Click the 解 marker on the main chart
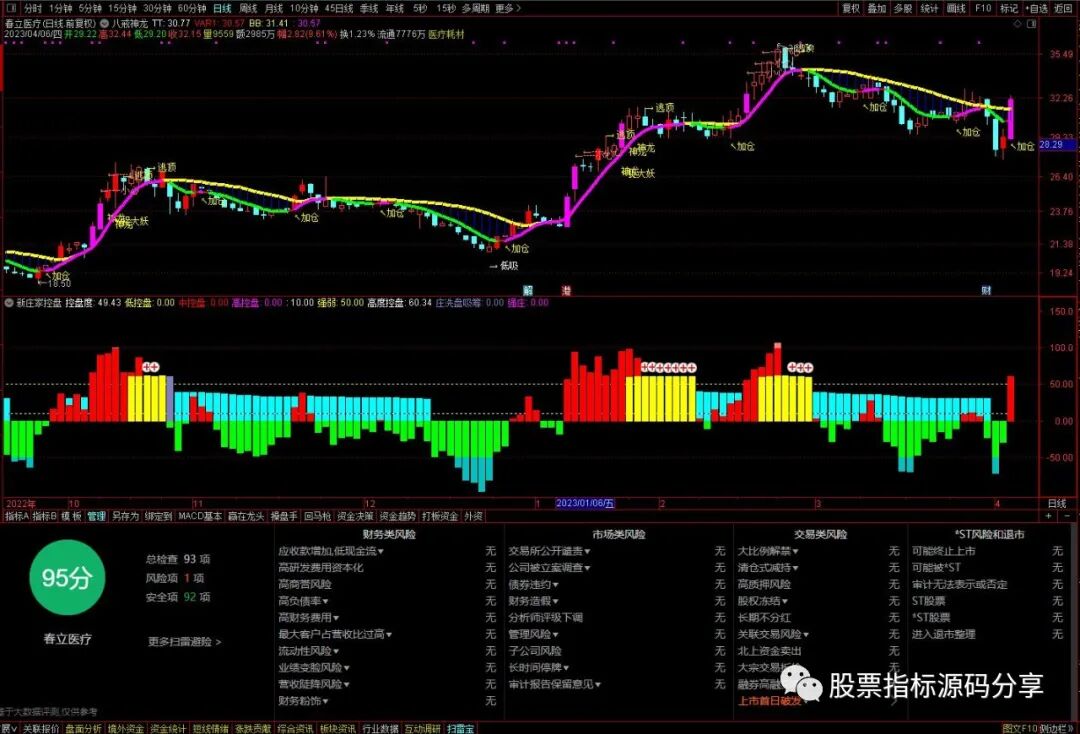Image resolution: width=1080 pixels, height=734 pixels. point(528,291)
